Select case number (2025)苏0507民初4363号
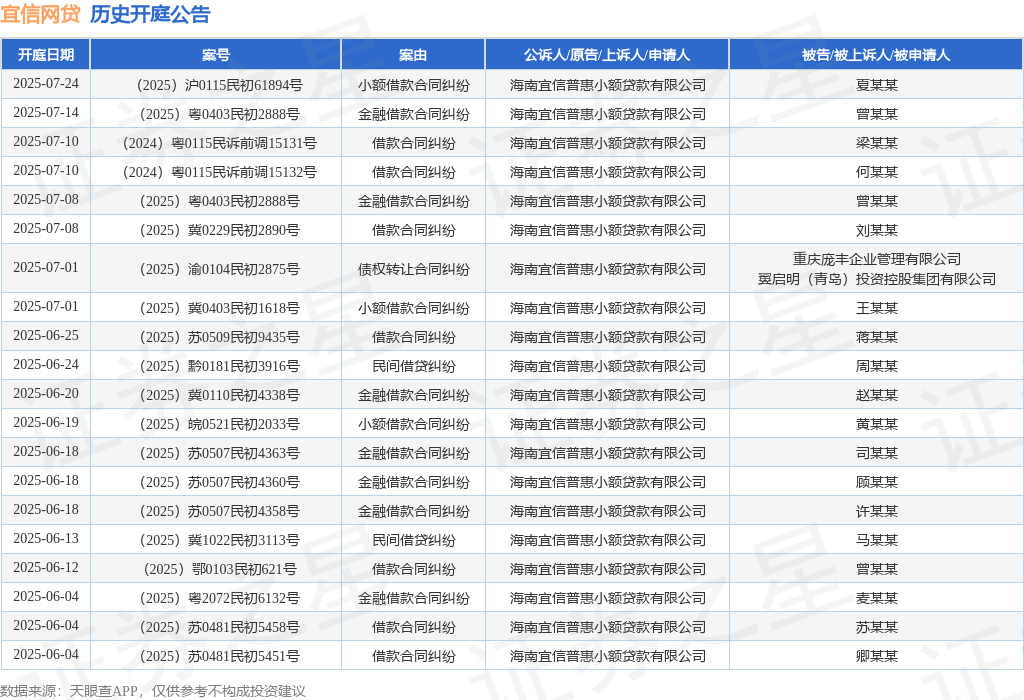1024x700 pixels. (x=219, y=453)
